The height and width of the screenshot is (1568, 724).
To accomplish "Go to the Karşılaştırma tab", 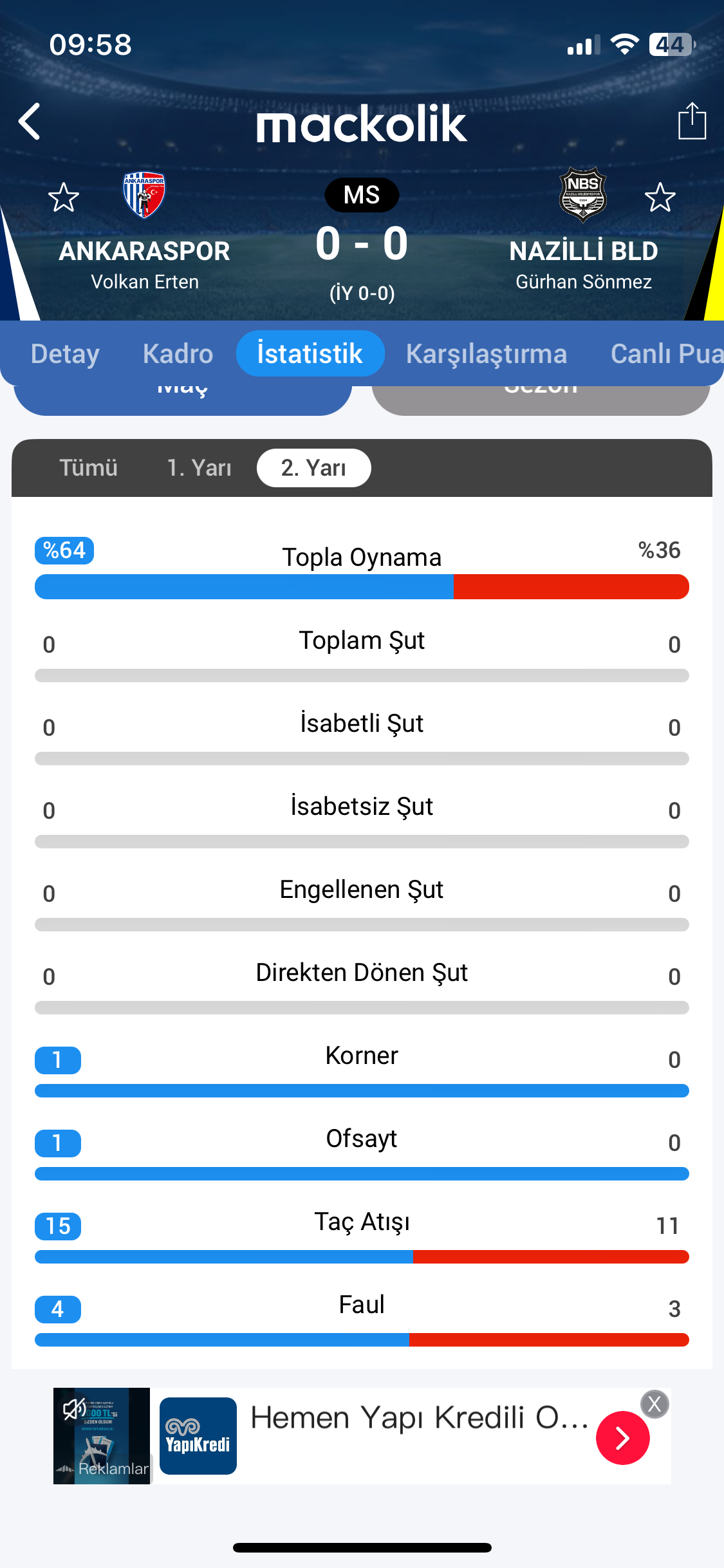I will pyautogui.click(x=486, y=354).
